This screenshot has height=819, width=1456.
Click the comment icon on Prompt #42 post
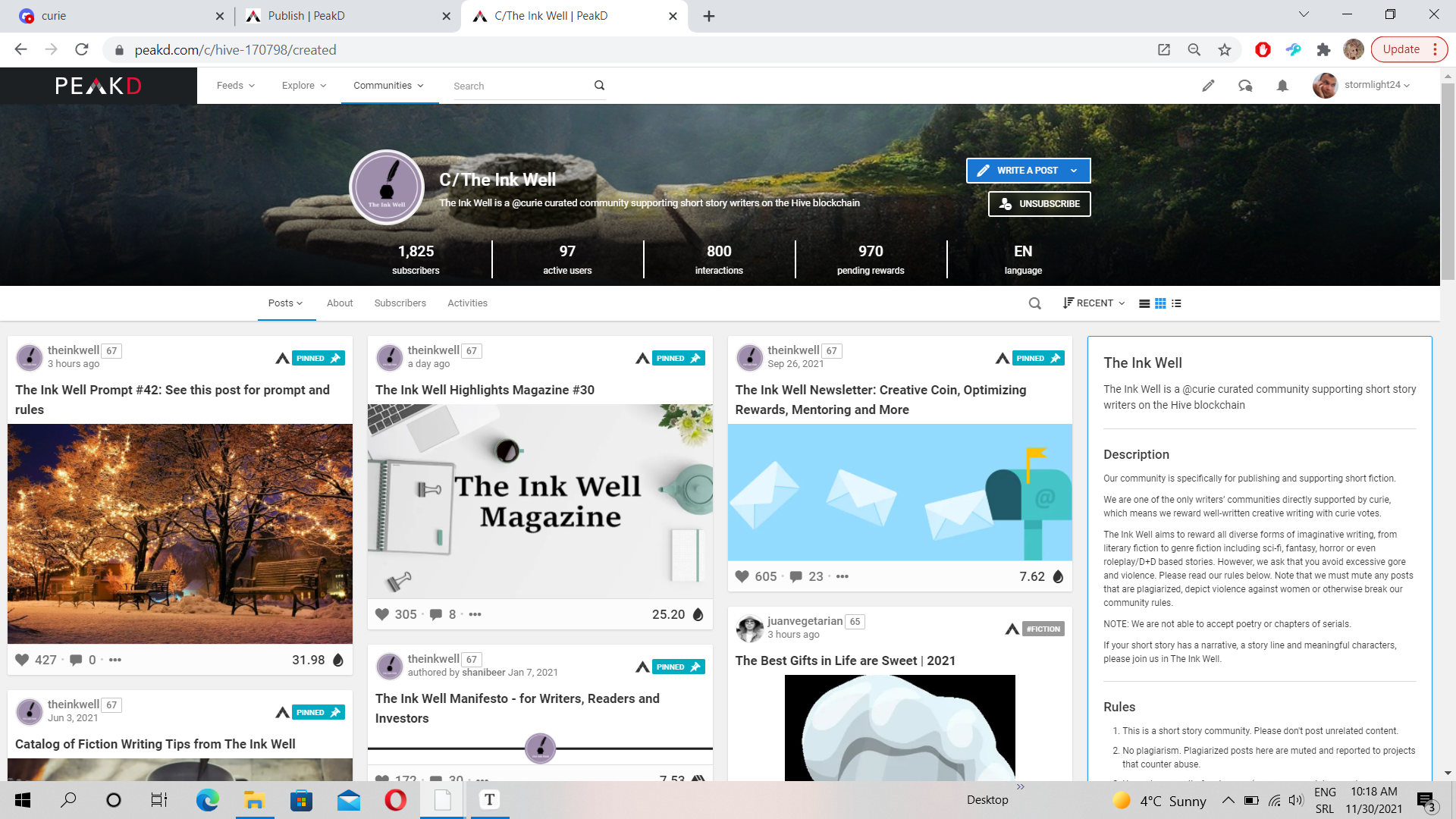(x=76, y=660)
